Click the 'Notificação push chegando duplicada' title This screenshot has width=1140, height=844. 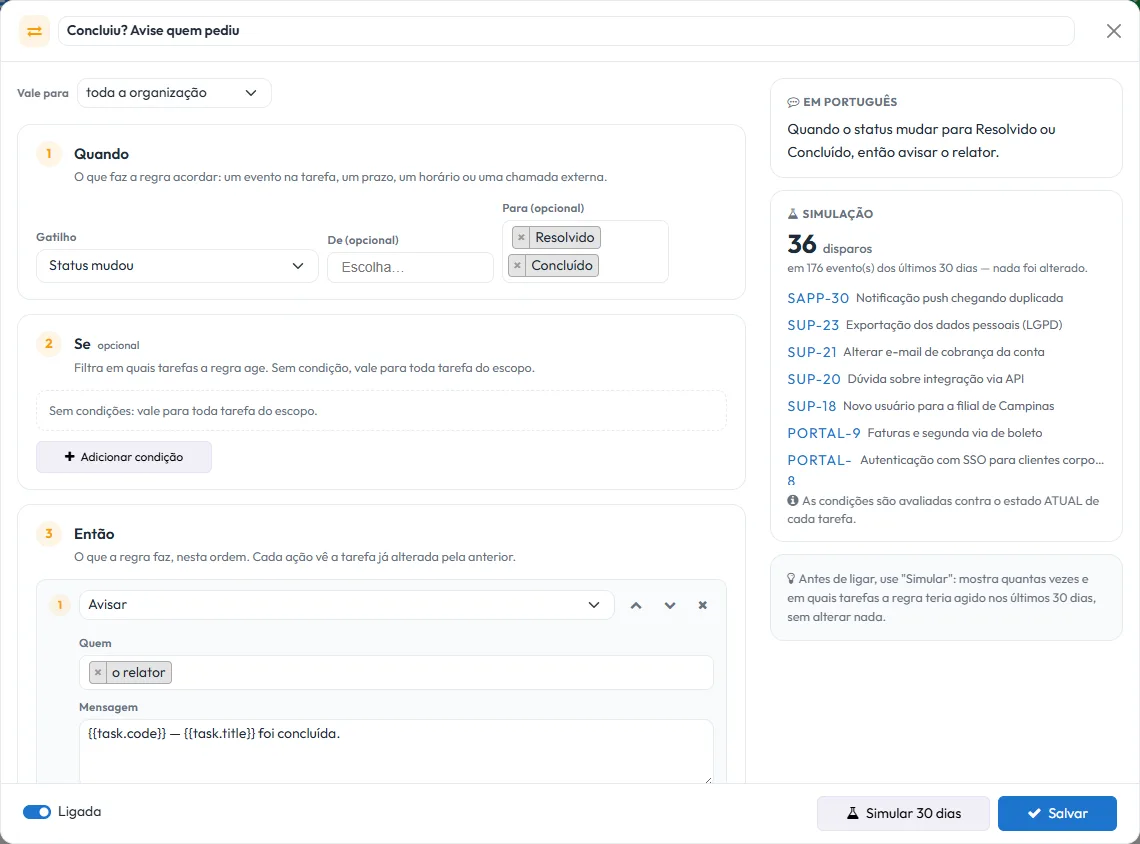pos(959,298)
